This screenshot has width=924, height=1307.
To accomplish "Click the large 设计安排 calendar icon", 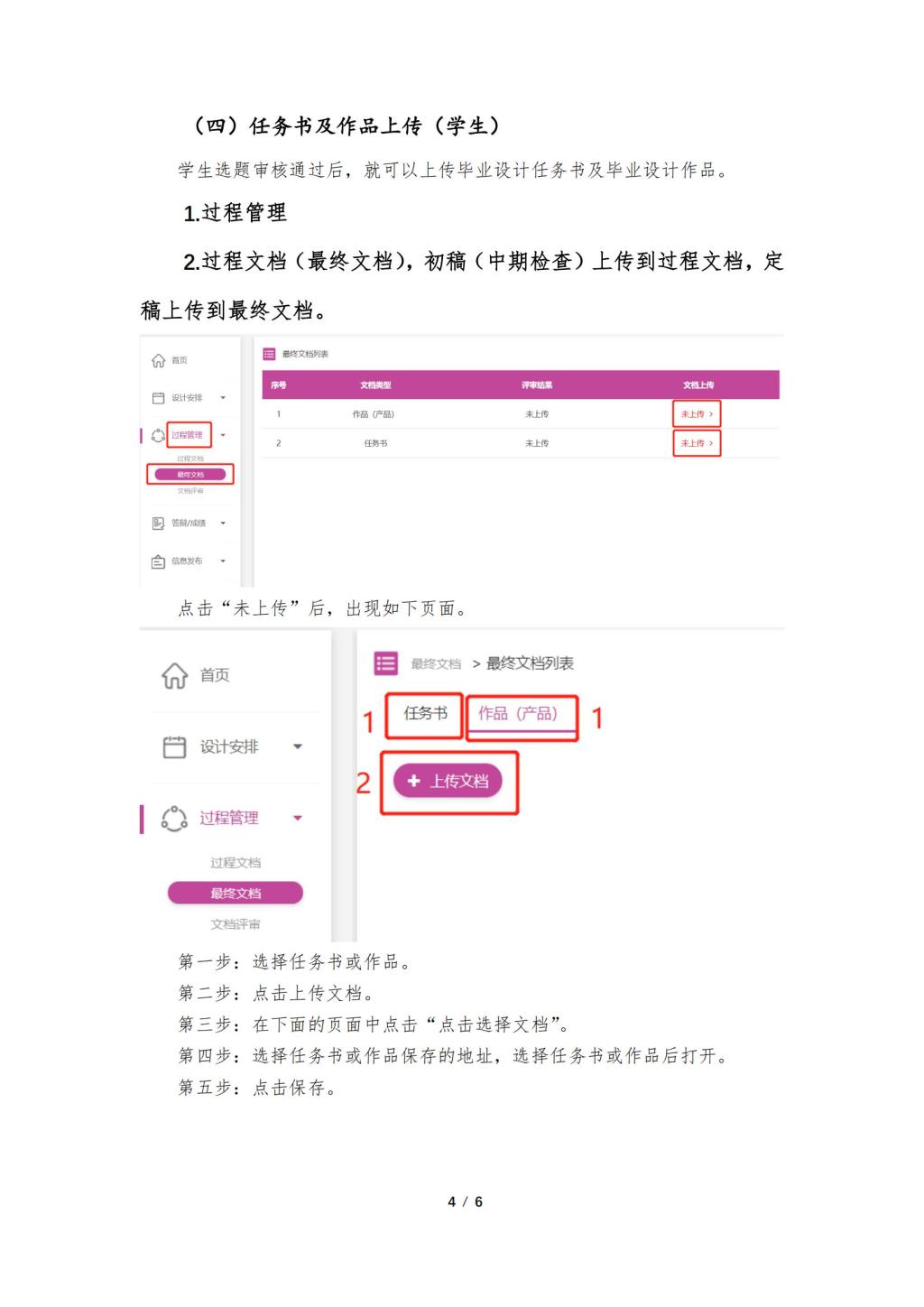I will pos(174,746).
